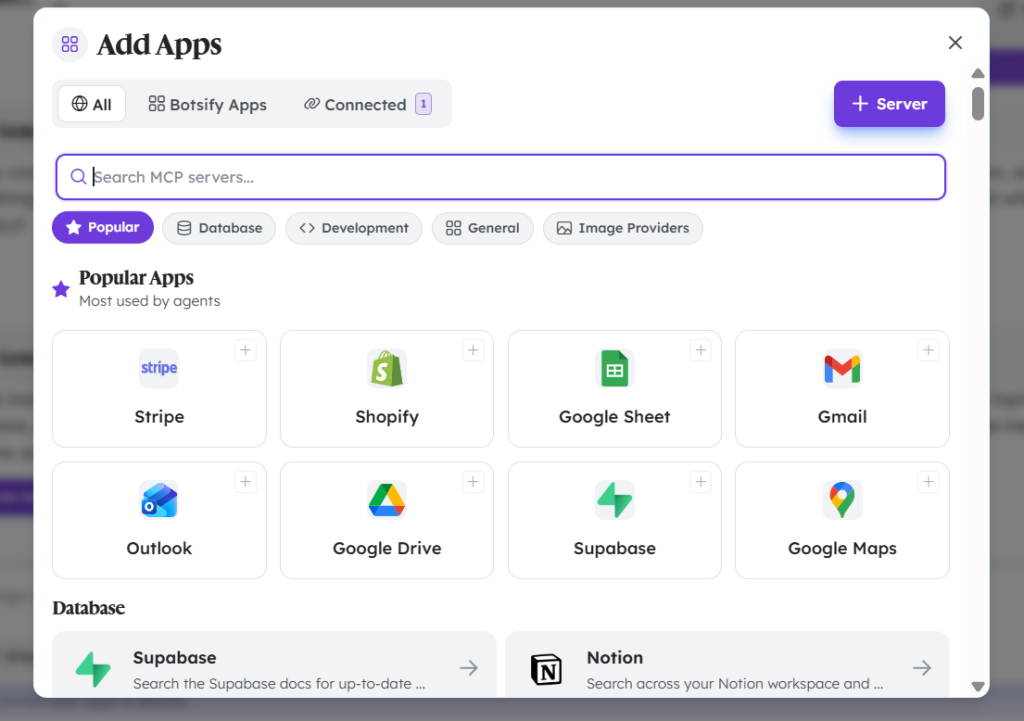Add Google Drive using its plus icon
The height and width of the screenshot is (721, 1024).
tap(473, 482)
